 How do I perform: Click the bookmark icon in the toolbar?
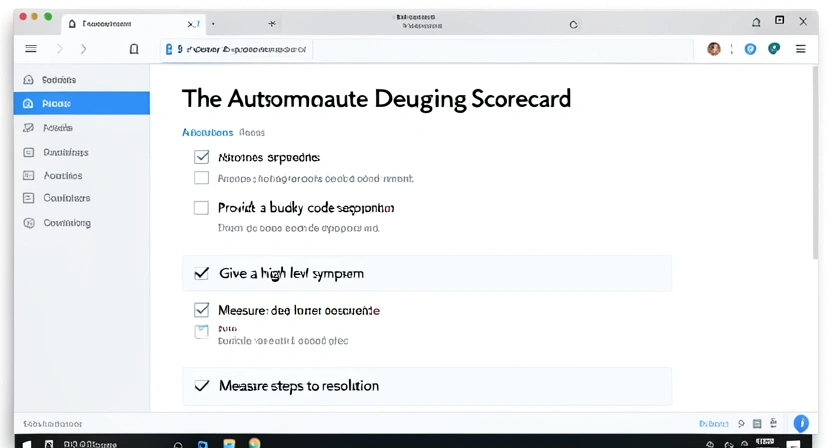[x=134, y=49]
